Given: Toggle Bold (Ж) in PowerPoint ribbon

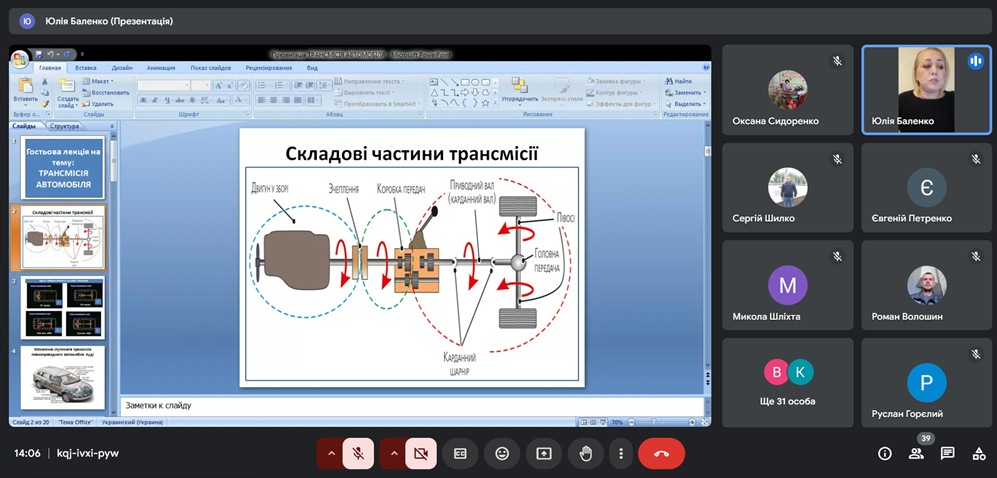Looking at the screenshot, I should click(x=142, y=101).
